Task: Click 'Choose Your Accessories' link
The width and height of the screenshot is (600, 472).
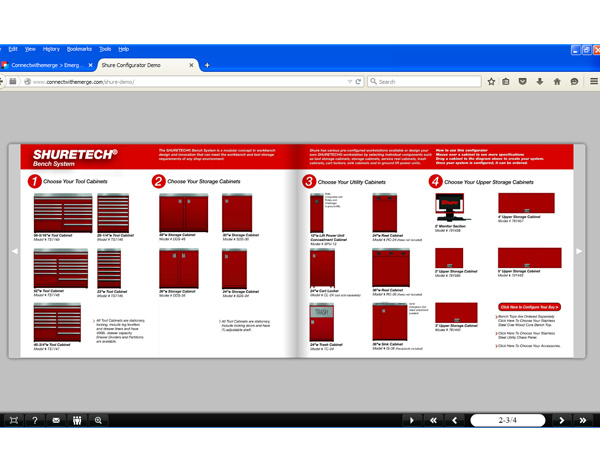Action: click(x=528, y=346)
